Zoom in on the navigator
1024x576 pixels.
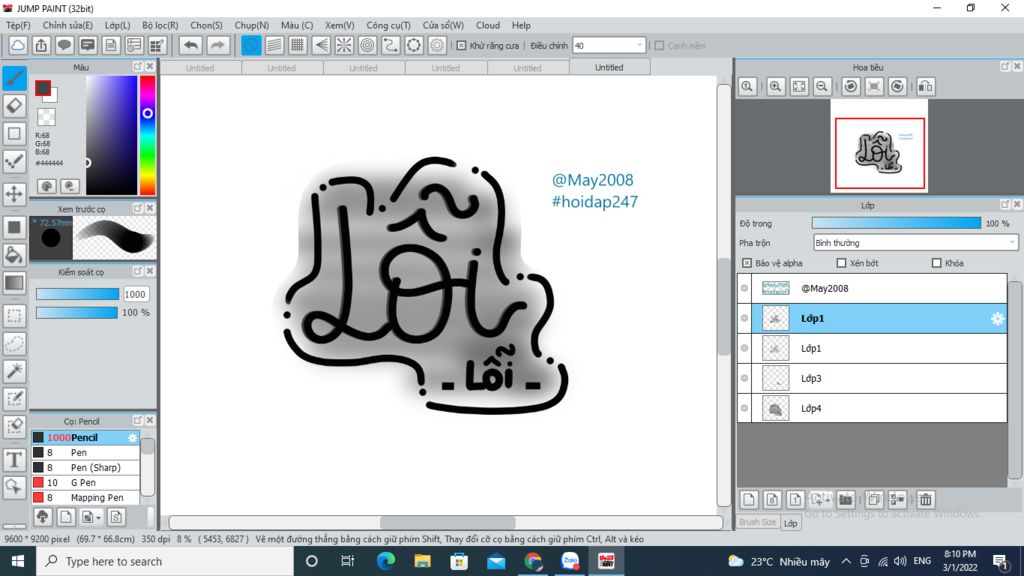[775, 86]
